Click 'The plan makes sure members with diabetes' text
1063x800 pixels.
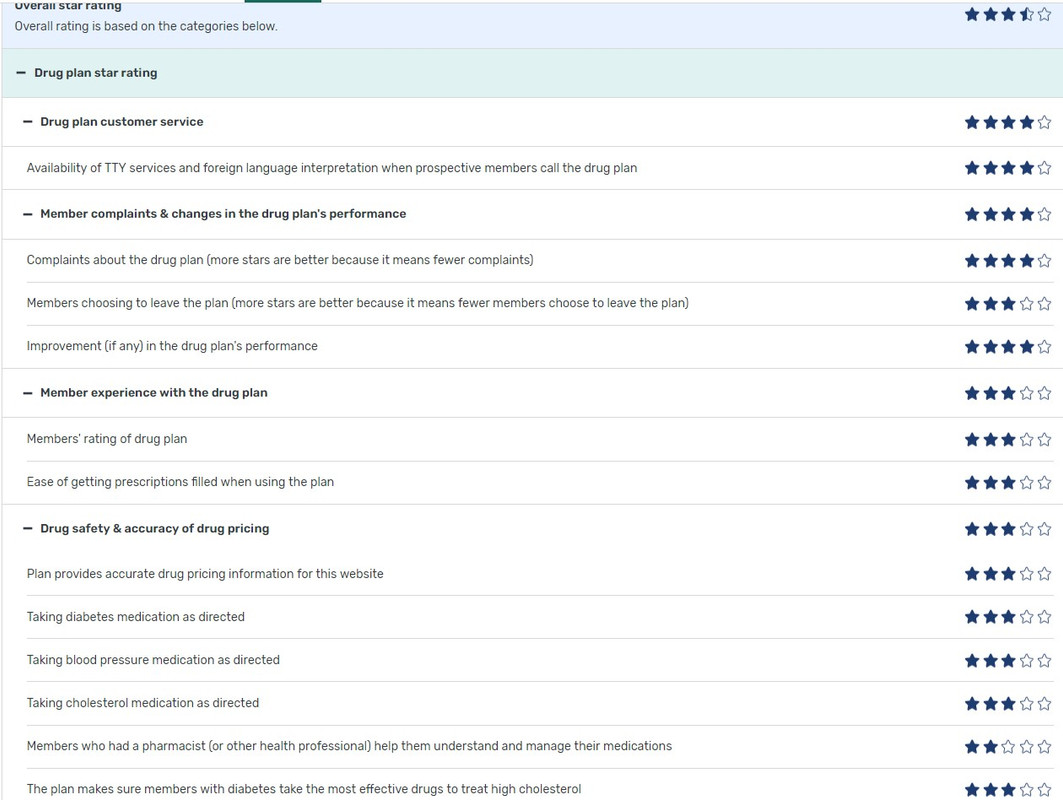click(304, 789)
